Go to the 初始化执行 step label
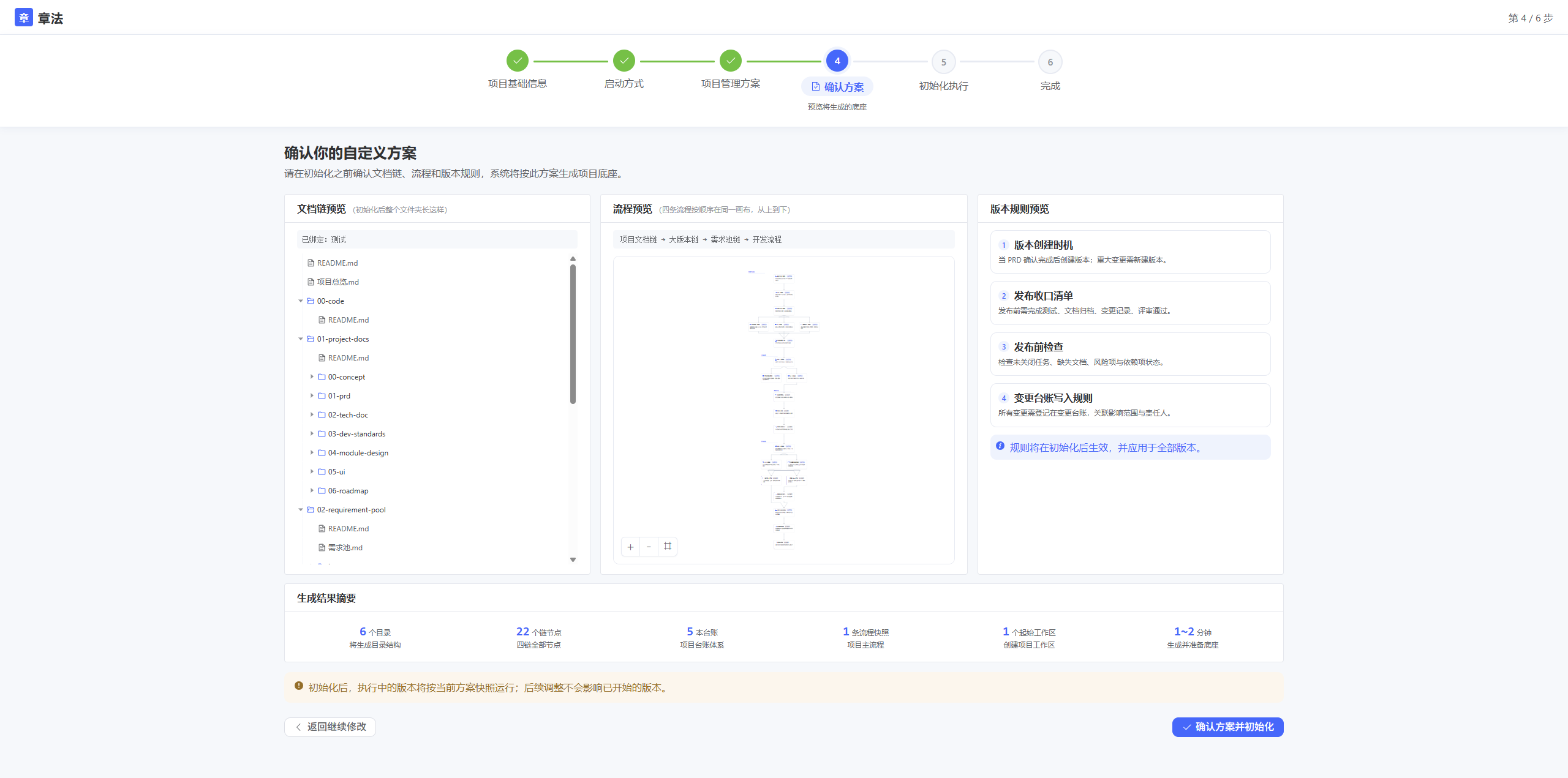Image resolution: width=1568 pixels, height=778 pixels. pos(944,86)
